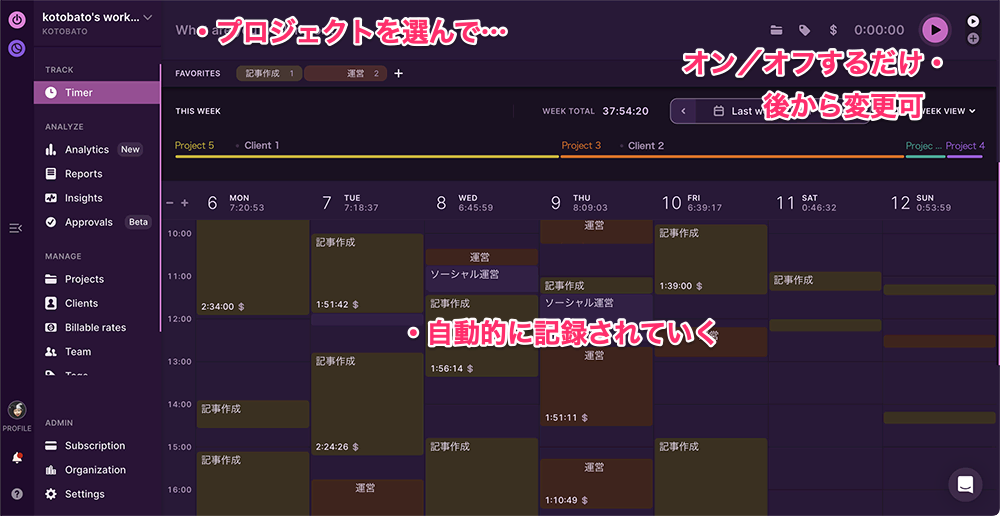The image size is (1000, 516).
Task: Go to previous week arrow
Action: coord(684,111)
